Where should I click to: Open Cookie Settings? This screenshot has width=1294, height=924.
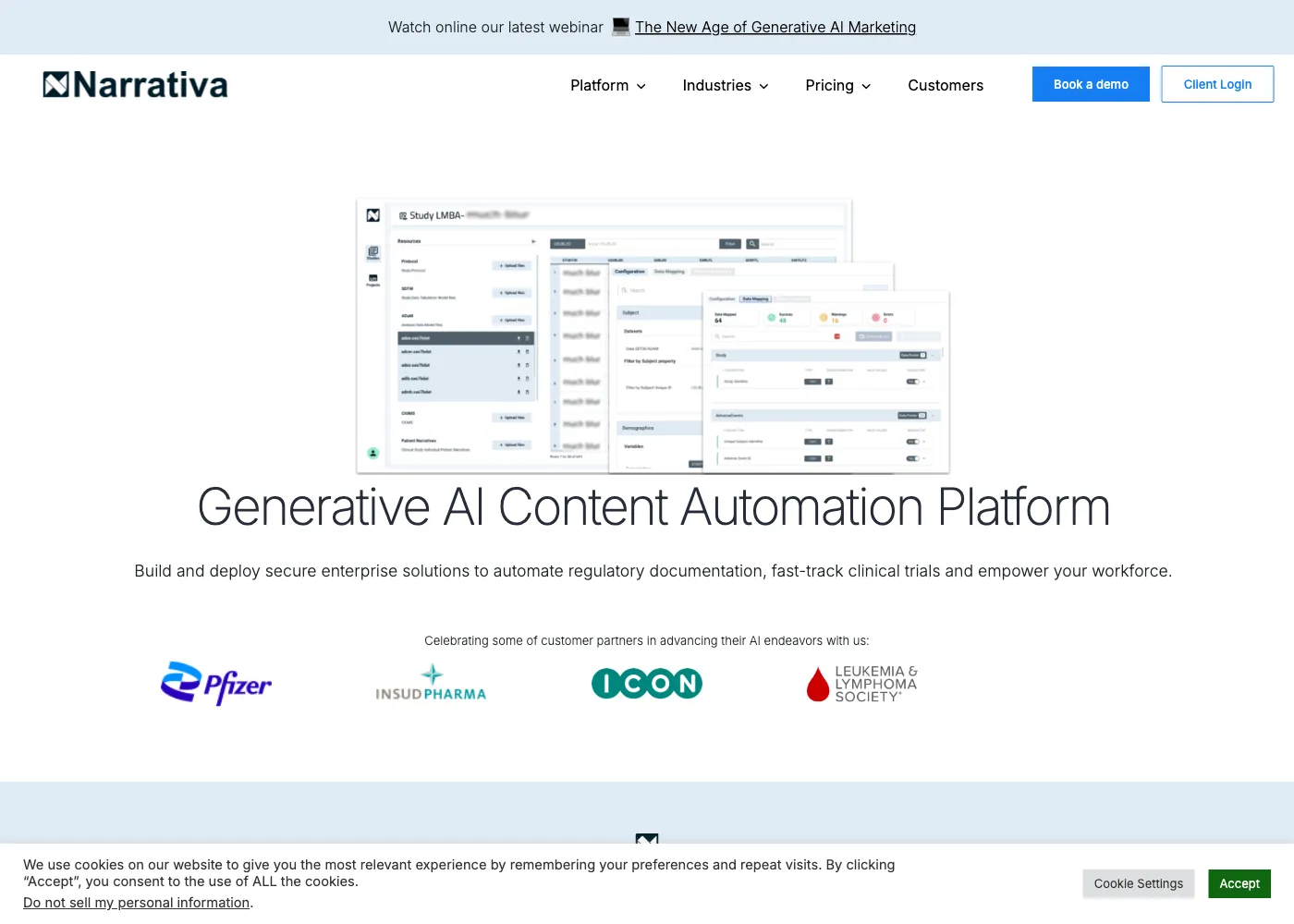click(1139, 883)
